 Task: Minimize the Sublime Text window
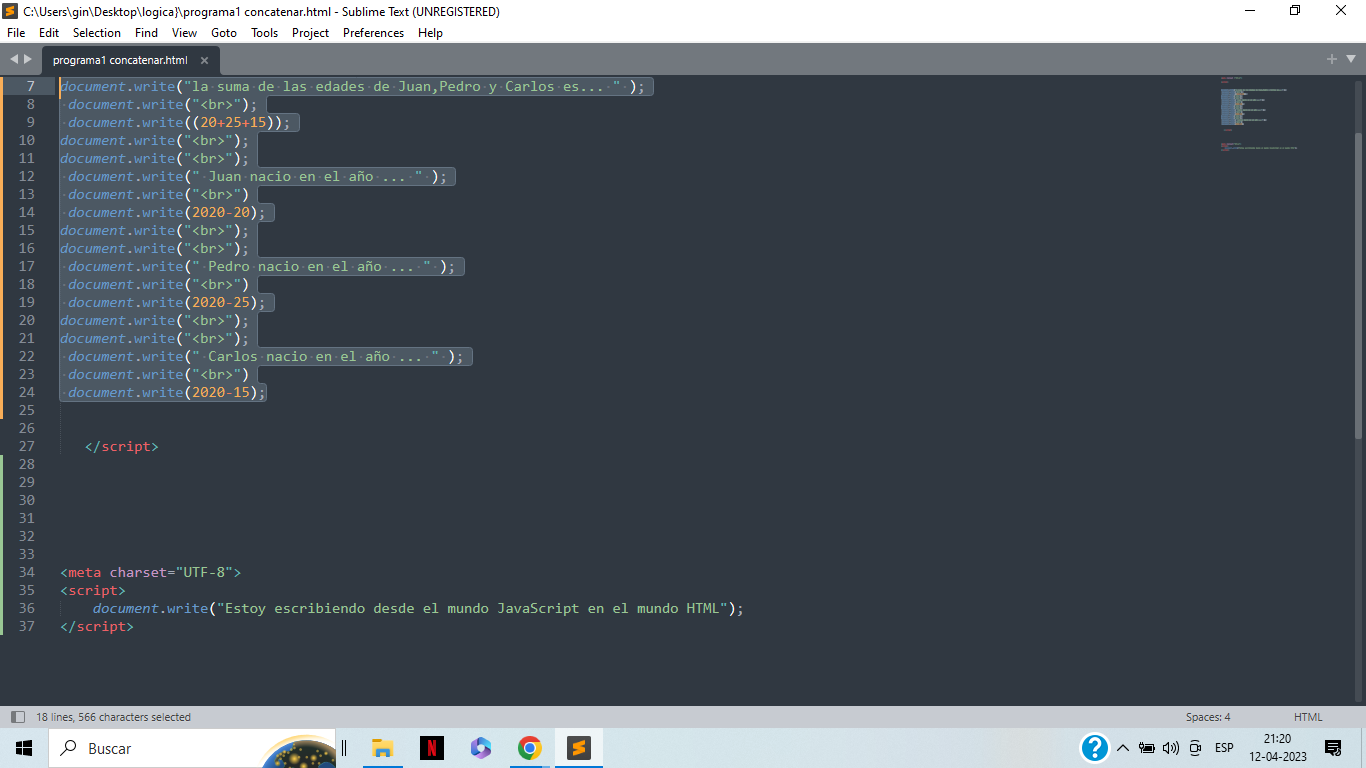pyautogui.click(x=1250, y=11)
